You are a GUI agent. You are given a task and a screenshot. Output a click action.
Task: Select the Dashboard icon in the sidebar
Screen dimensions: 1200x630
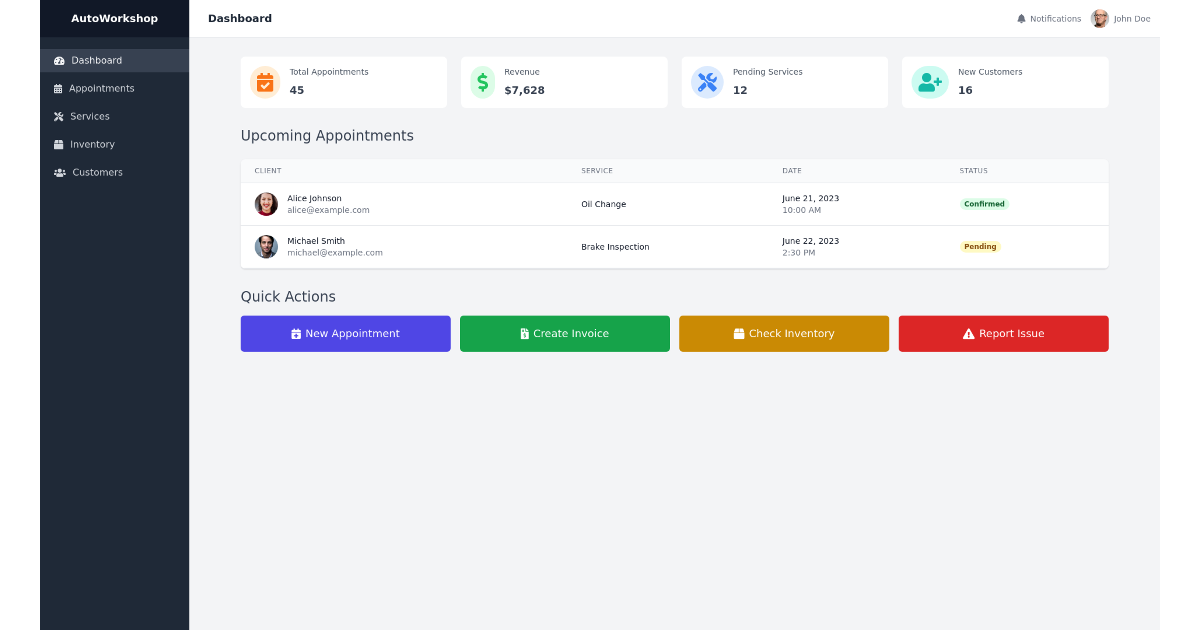pos(58,60)
